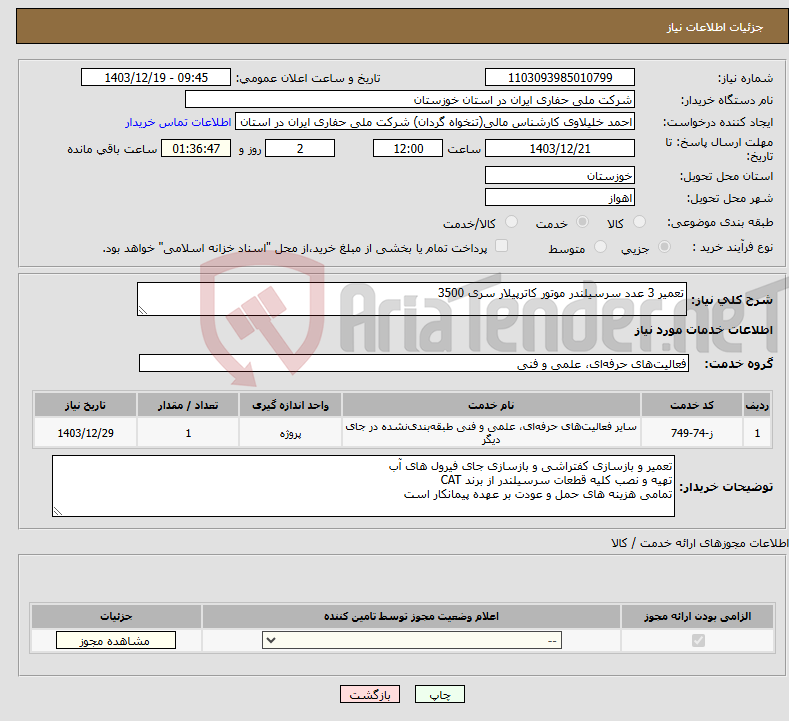Click the delivery province field خوزستان
789x721 pixels.
point(560,176)
